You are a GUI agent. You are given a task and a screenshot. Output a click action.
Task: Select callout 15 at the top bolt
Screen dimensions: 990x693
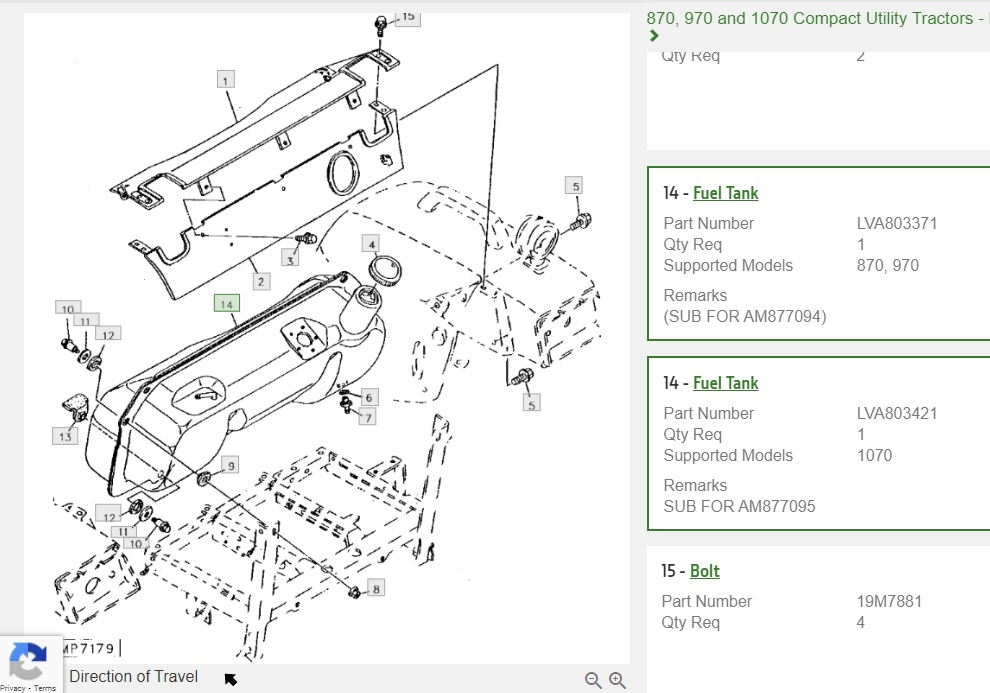click(x=408, y=17)
